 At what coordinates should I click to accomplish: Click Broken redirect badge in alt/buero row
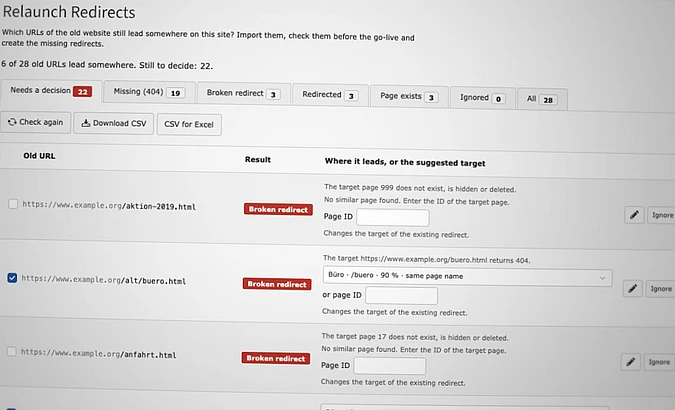(x=277, y=284)
